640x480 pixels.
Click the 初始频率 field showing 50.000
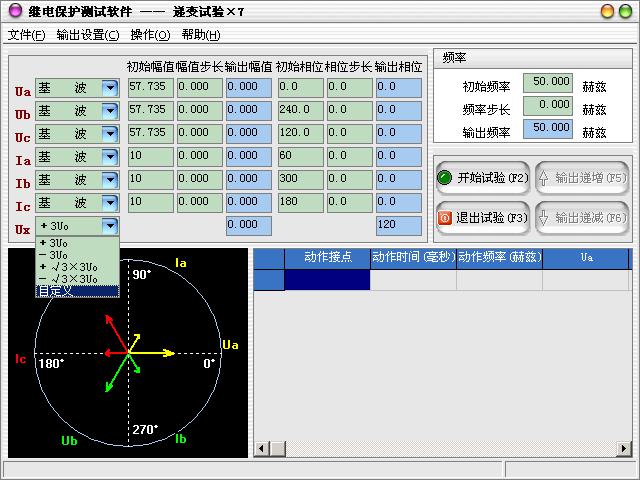[x=547, y=83]
